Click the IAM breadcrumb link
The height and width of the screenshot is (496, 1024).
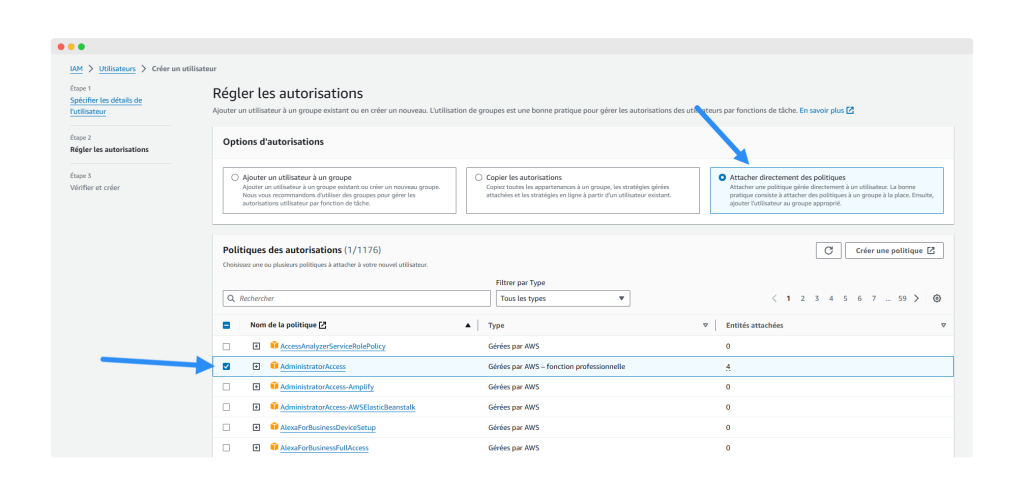coord(76,69)
